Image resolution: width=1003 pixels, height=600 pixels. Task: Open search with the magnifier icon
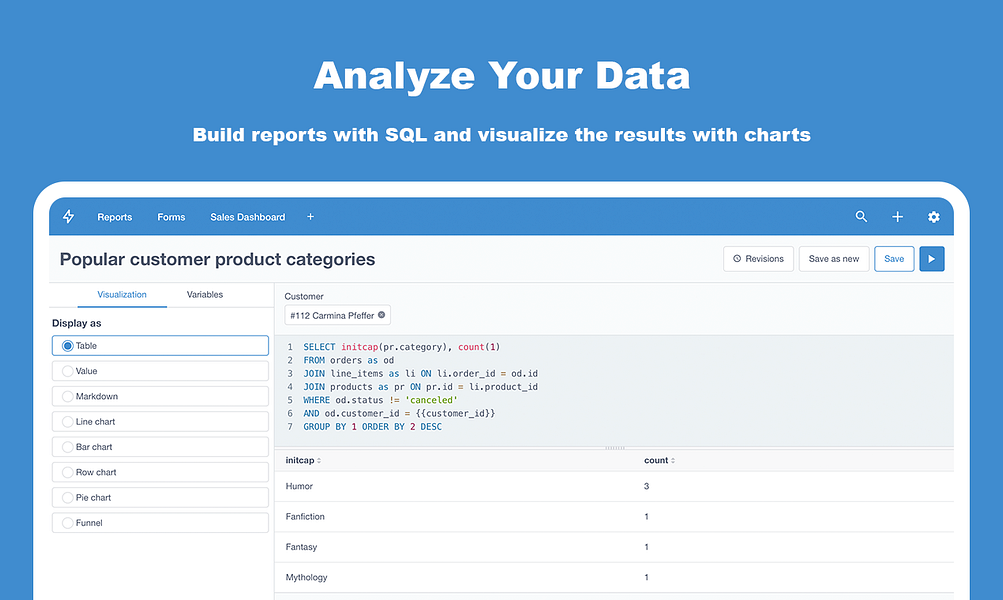click(861, 216)
